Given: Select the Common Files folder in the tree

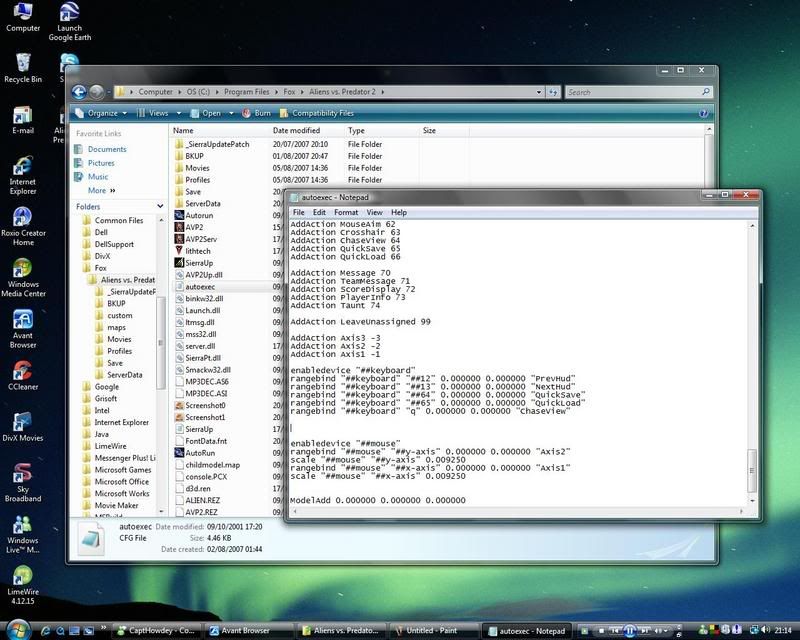Looking at the screenshot, I should tap(119, 220).
